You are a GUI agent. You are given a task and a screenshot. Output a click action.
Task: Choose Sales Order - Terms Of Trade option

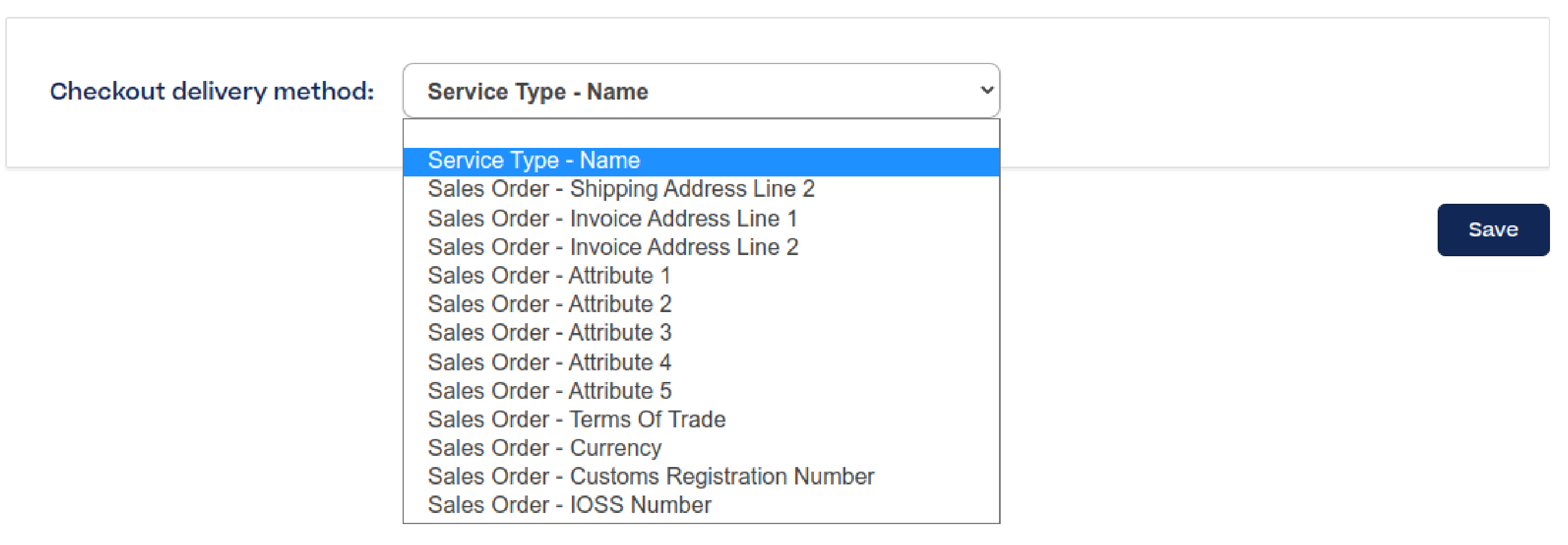tap(577, 419)
